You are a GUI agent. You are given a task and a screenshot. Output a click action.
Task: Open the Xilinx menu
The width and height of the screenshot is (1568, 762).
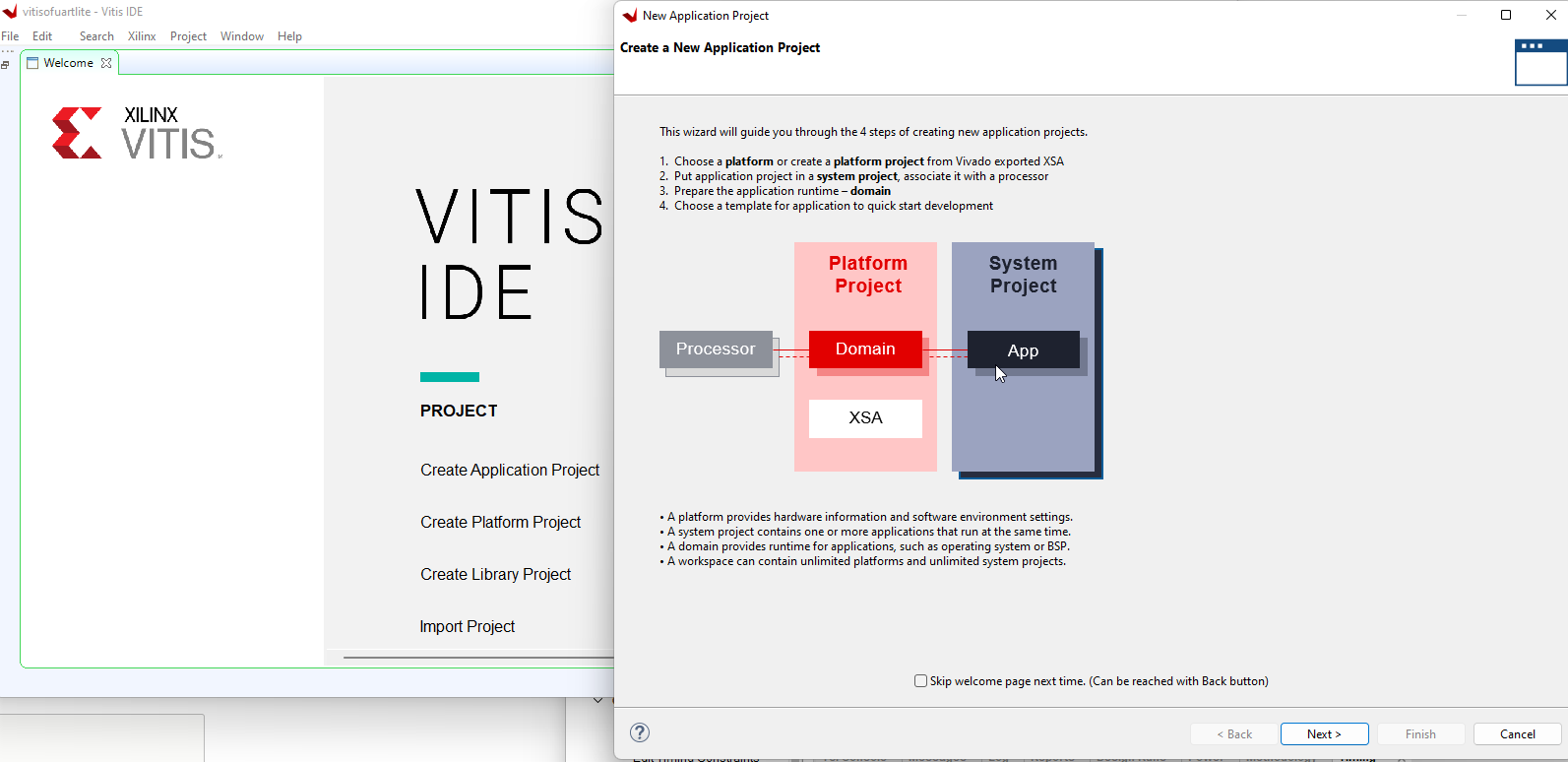tap(142, 36)
